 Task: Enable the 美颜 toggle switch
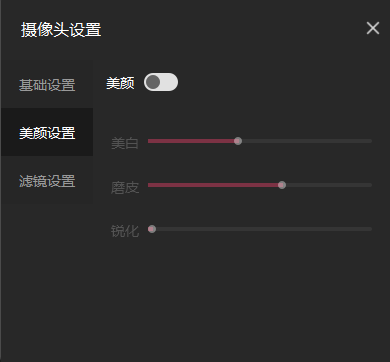coord(161,82)
